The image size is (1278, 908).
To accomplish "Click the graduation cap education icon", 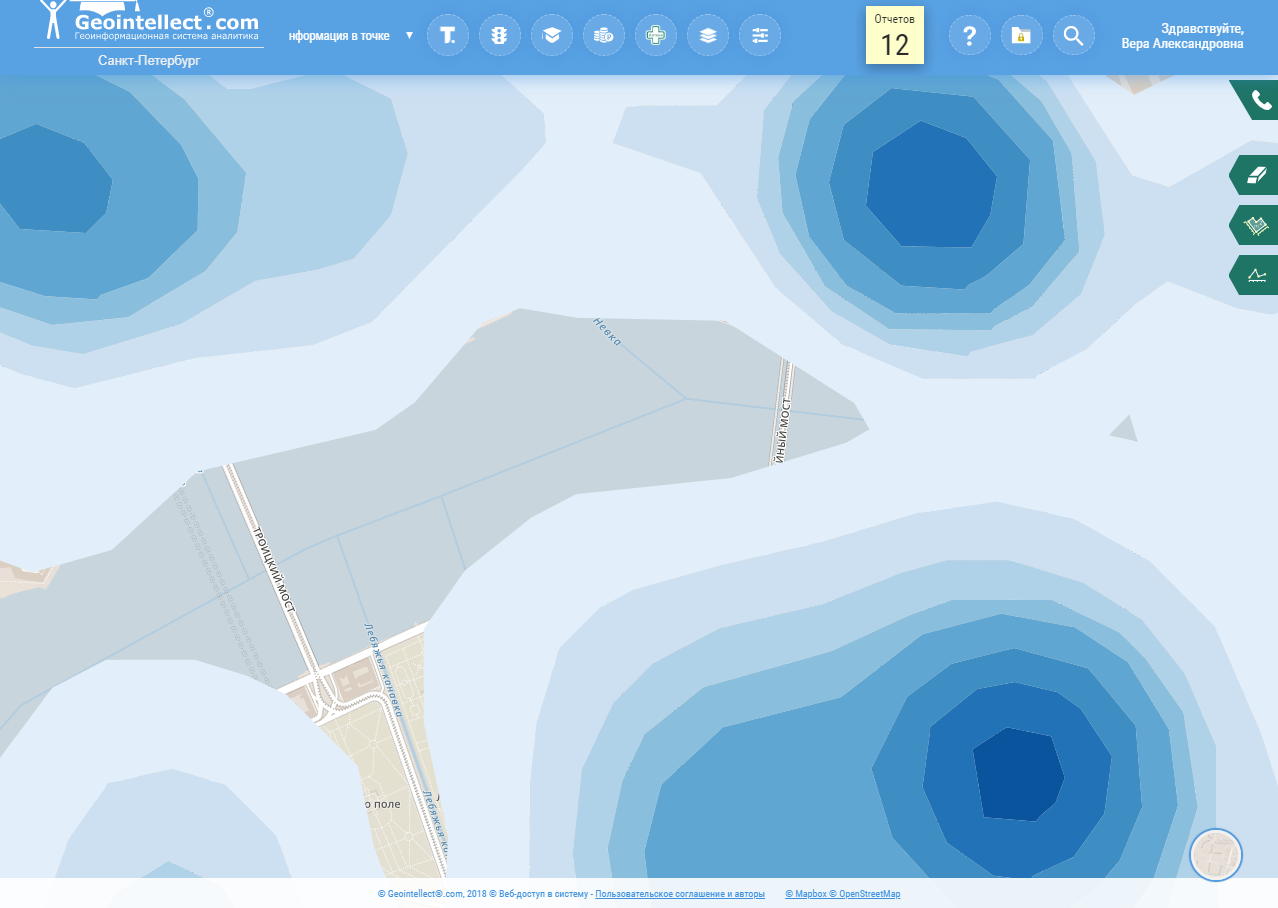I will [552, 36].
